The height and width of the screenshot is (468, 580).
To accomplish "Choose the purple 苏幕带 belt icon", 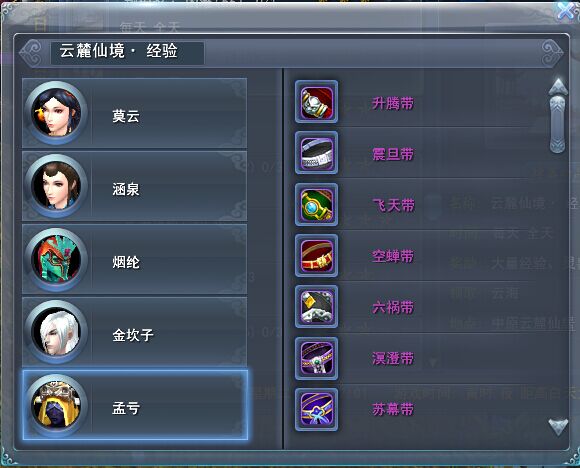I will 316,410.
